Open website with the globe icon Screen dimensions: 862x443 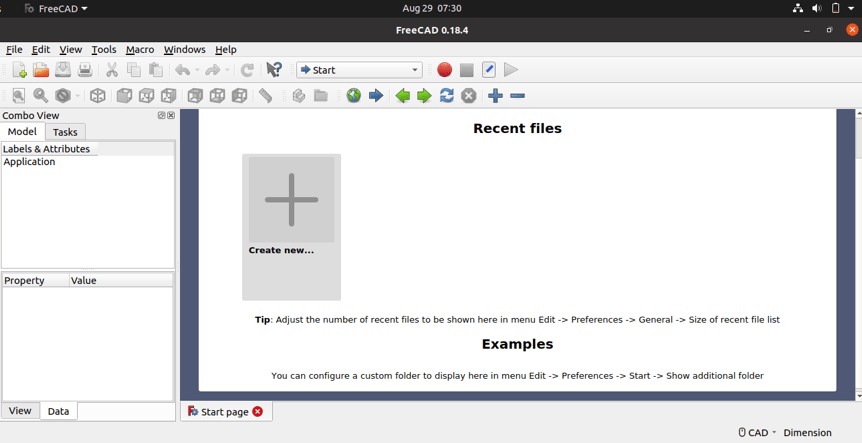353,96
